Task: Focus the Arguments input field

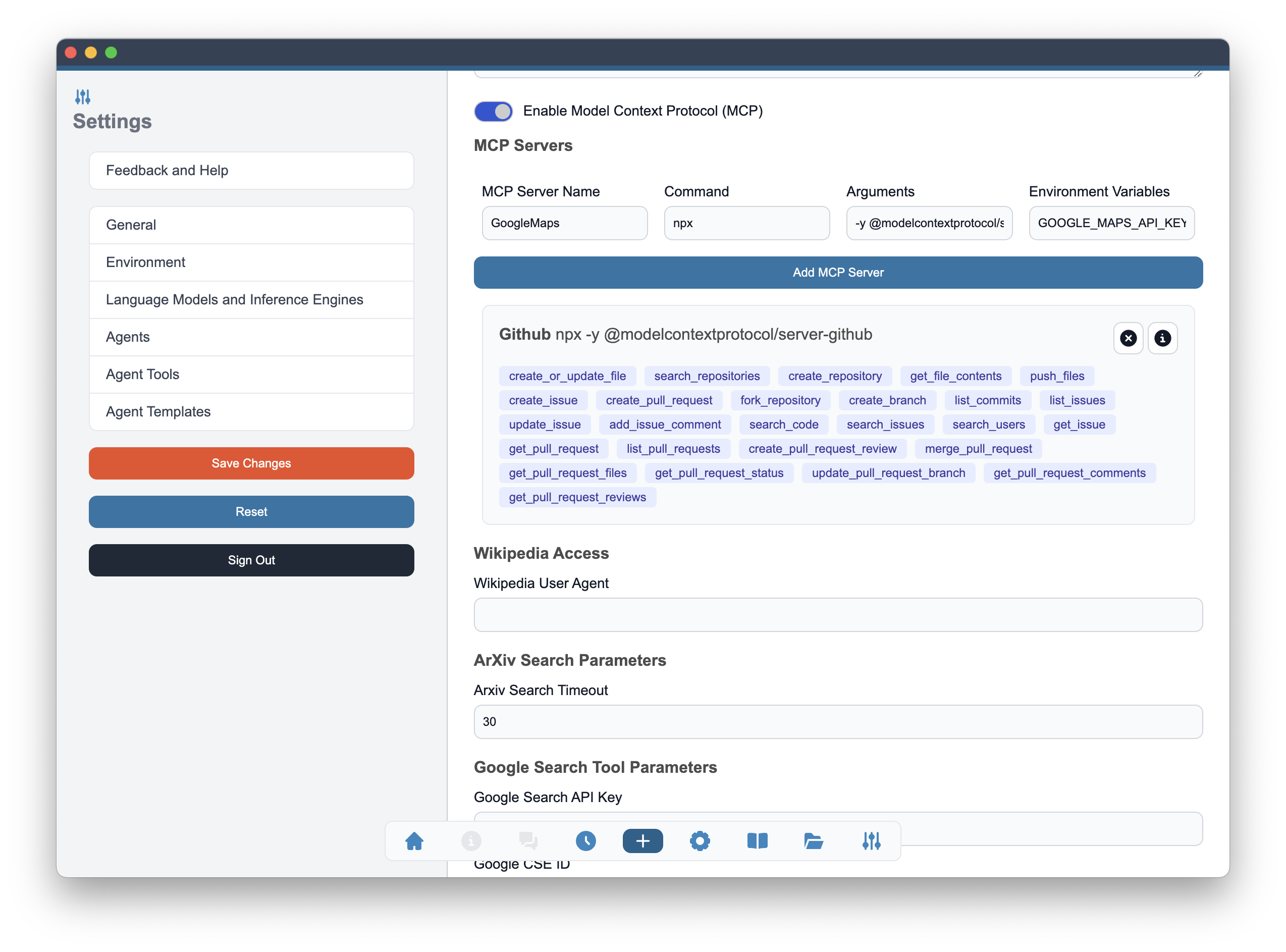Action: [929, 223]
